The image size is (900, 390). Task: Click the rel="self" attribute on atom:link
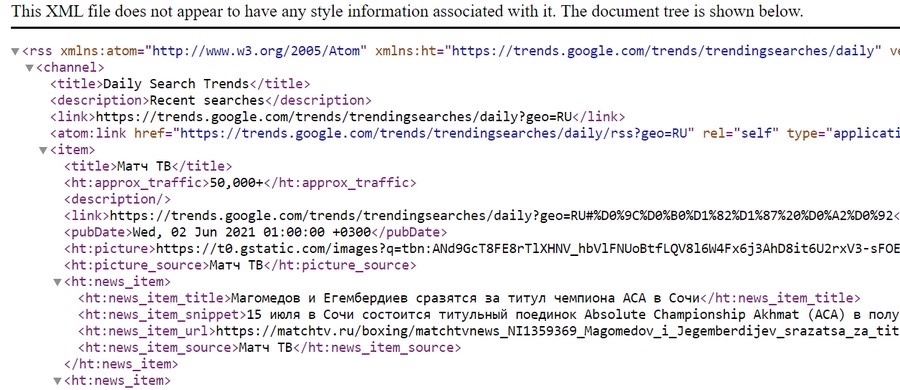click(x=740, y=134)
